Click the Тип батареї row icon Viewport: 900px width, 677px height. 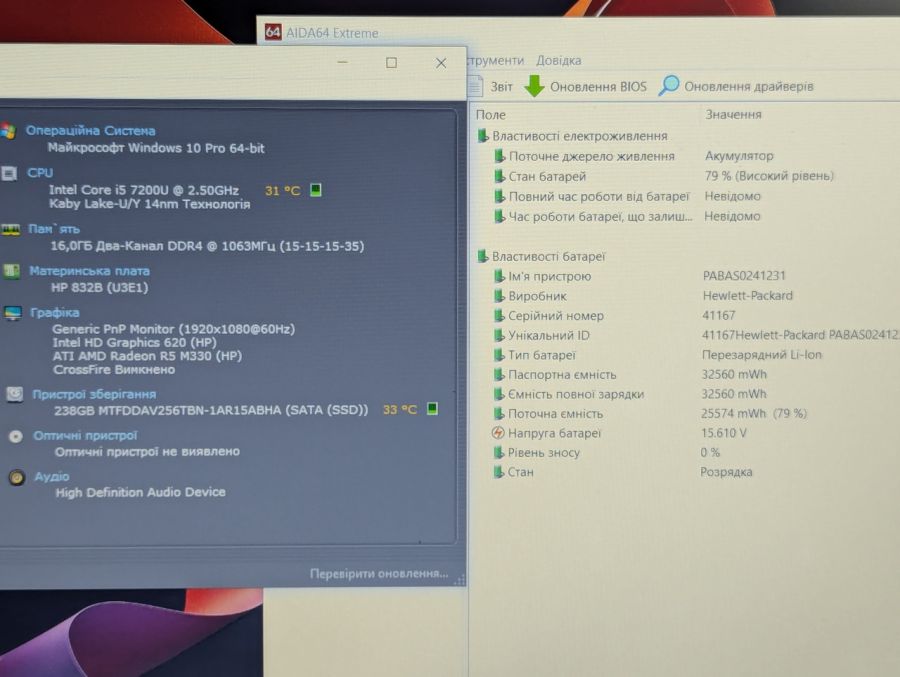[x=499, y=355]
